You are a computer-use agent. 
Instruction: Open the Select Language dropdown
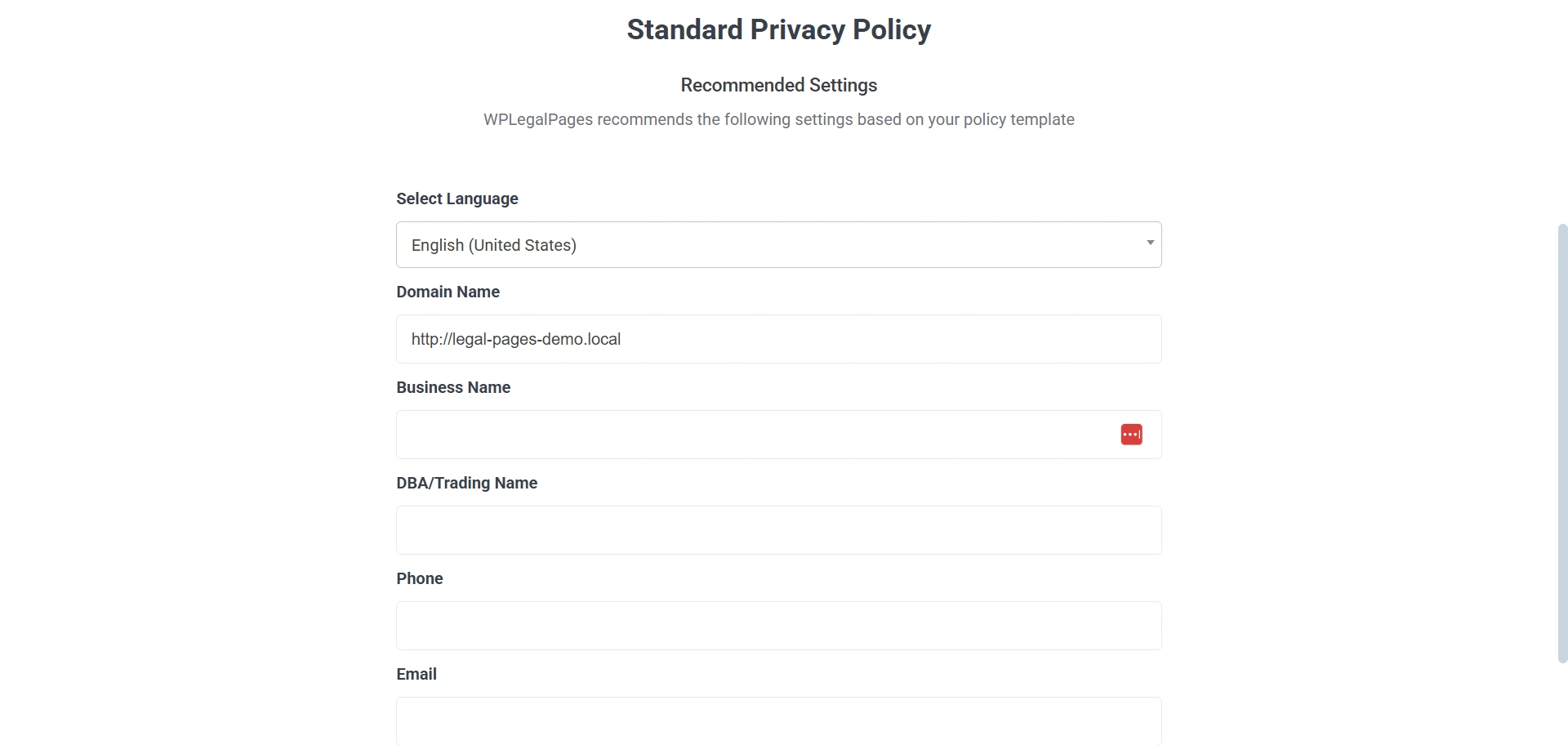point(778,245)
